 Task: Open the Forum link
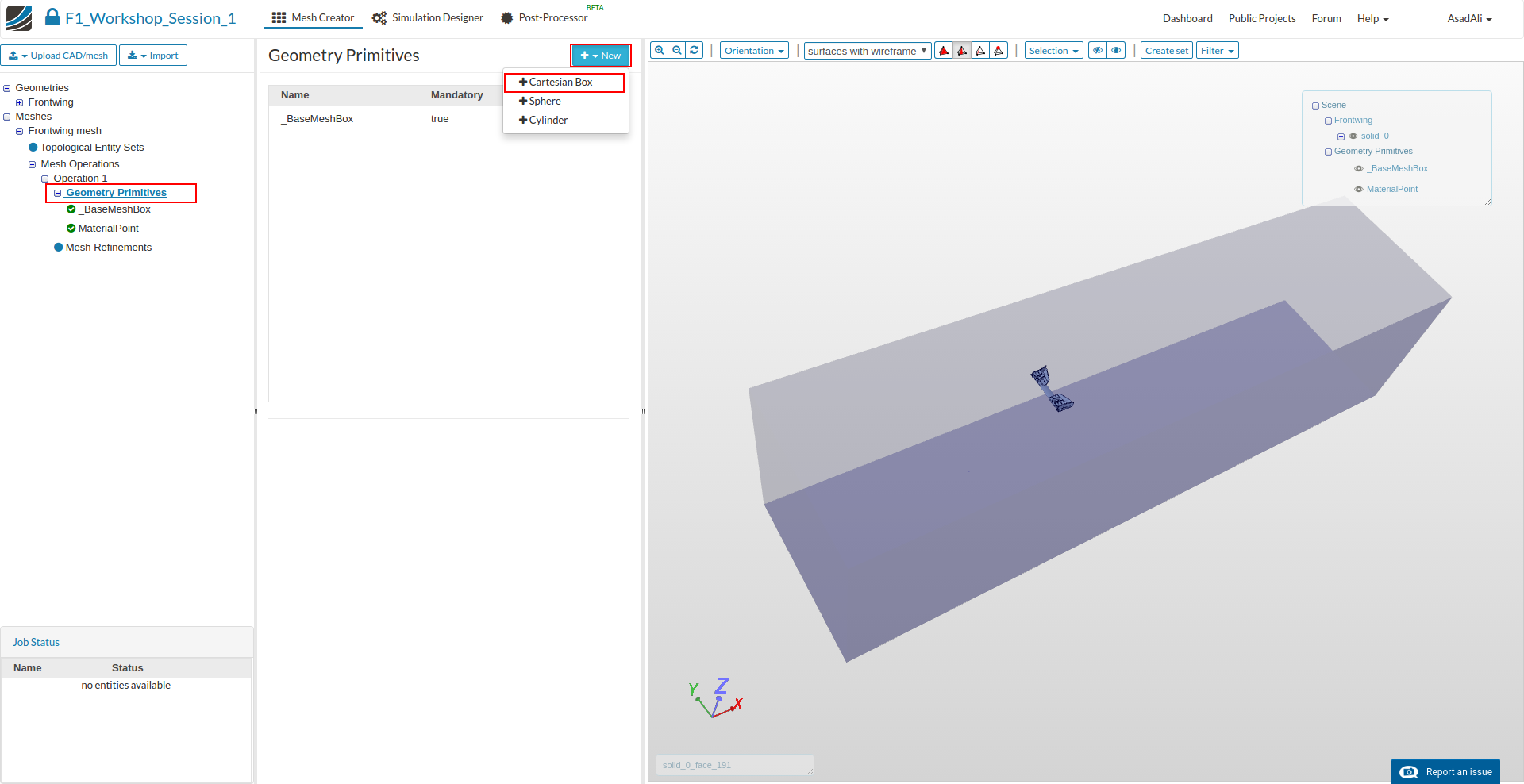[x=1326, y=19]
